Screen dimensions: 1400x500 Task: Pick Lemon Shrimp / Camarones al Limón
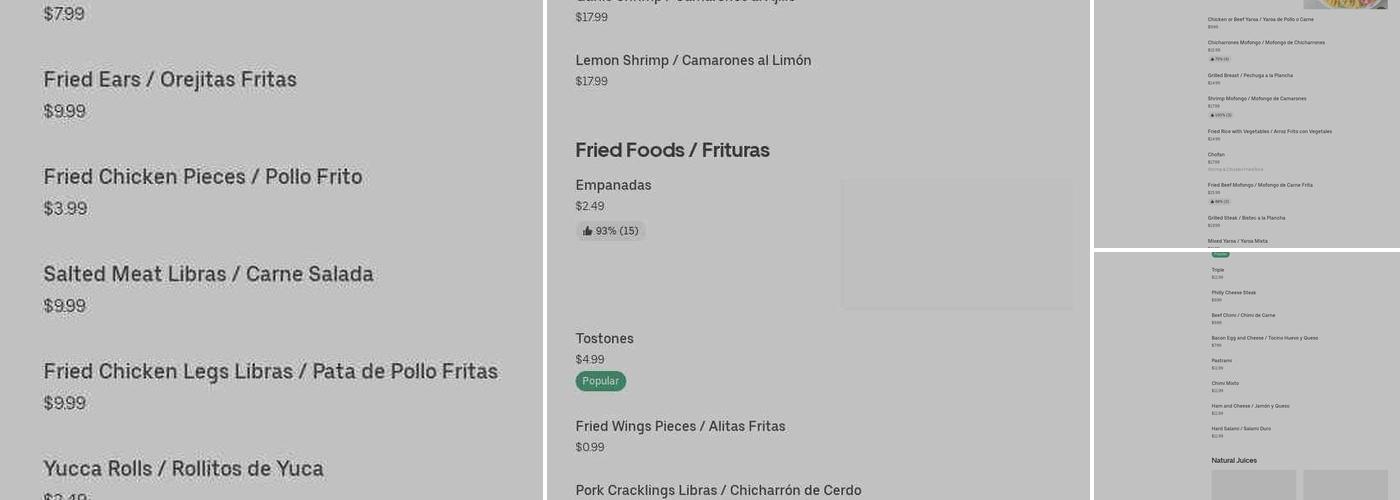693,61
